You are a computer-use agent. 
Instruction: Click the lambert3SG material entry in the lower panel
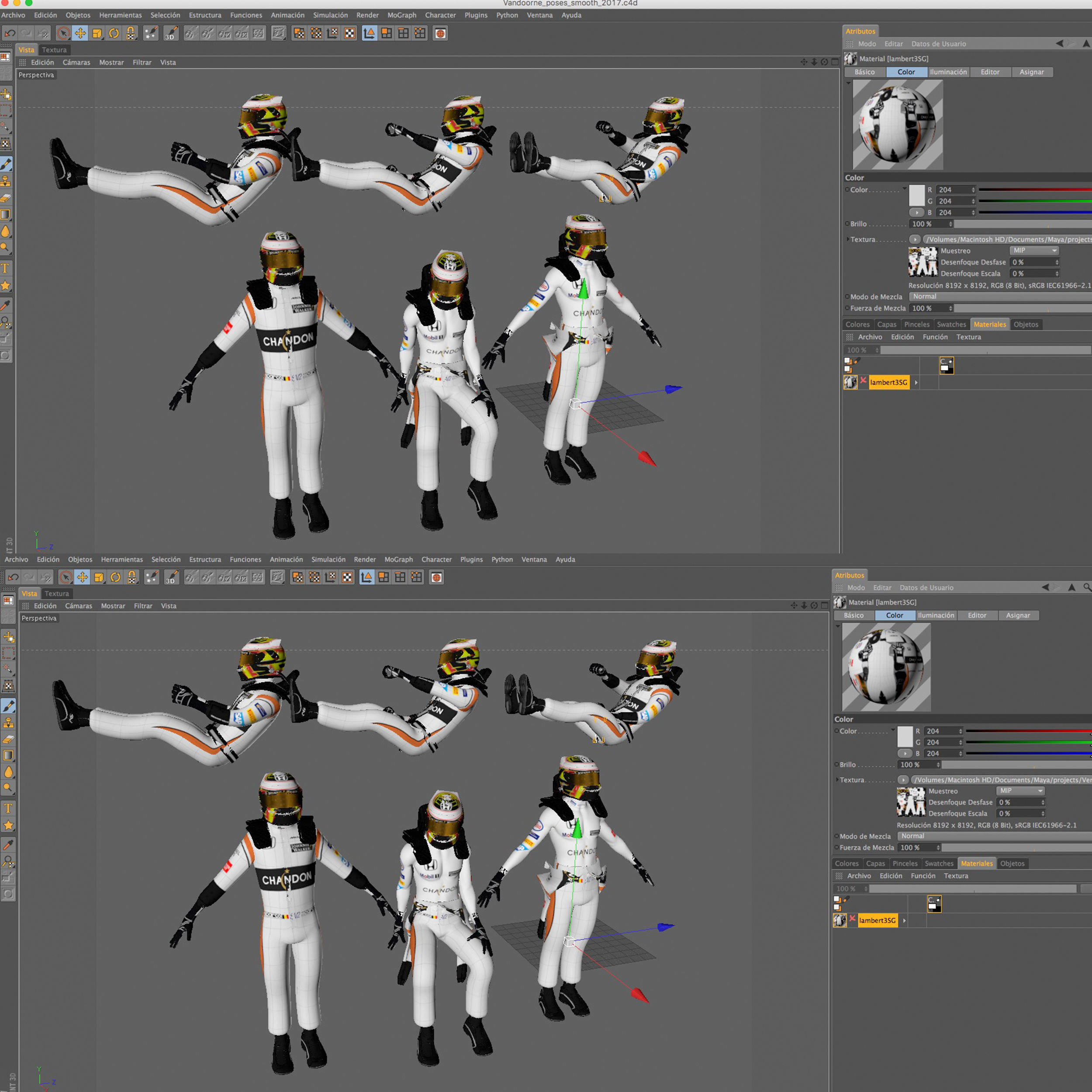877,921
